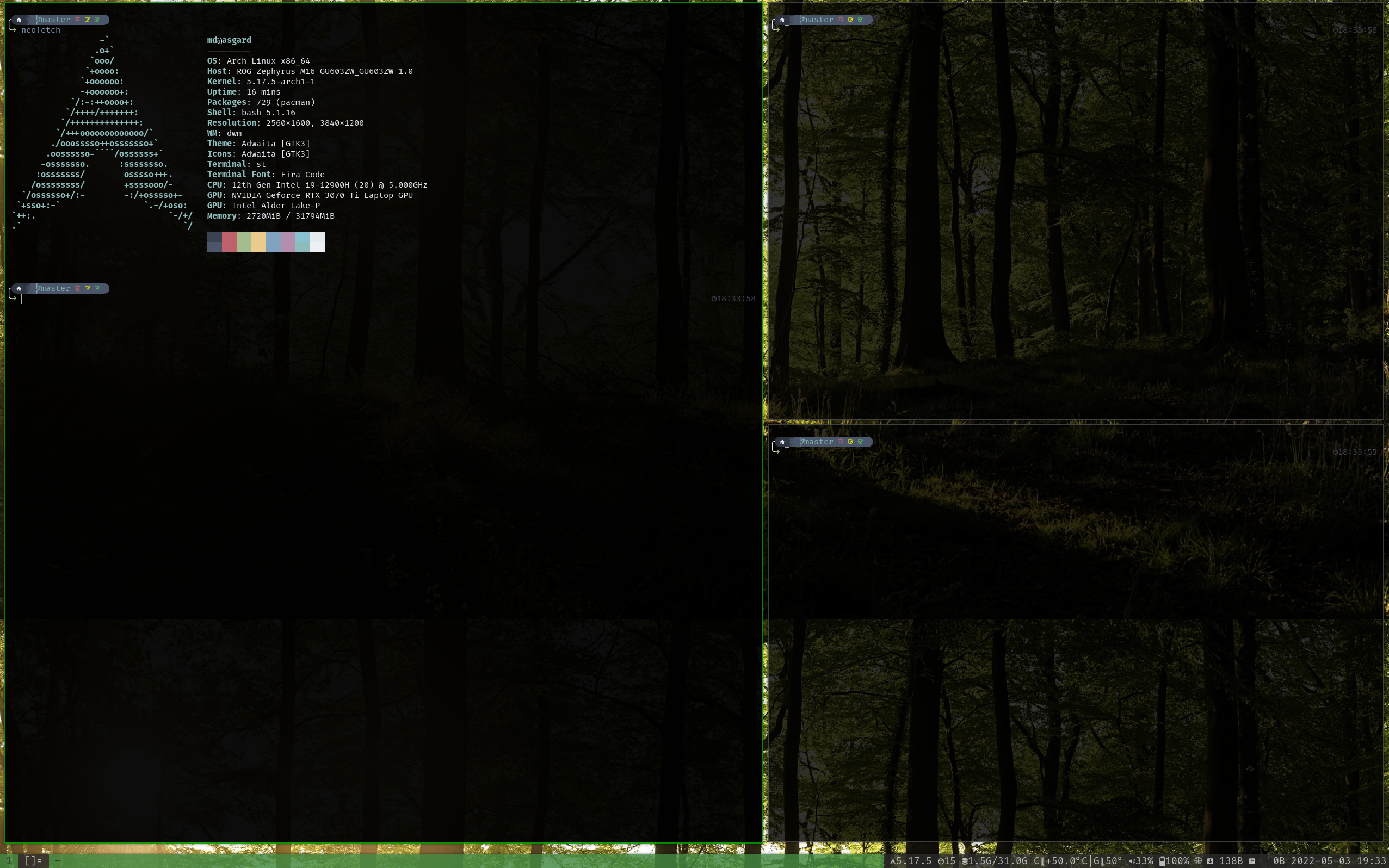Click the red trash icon in neofetch prompt
This screenshot has height=868, width=1389.
coord(77,20)
